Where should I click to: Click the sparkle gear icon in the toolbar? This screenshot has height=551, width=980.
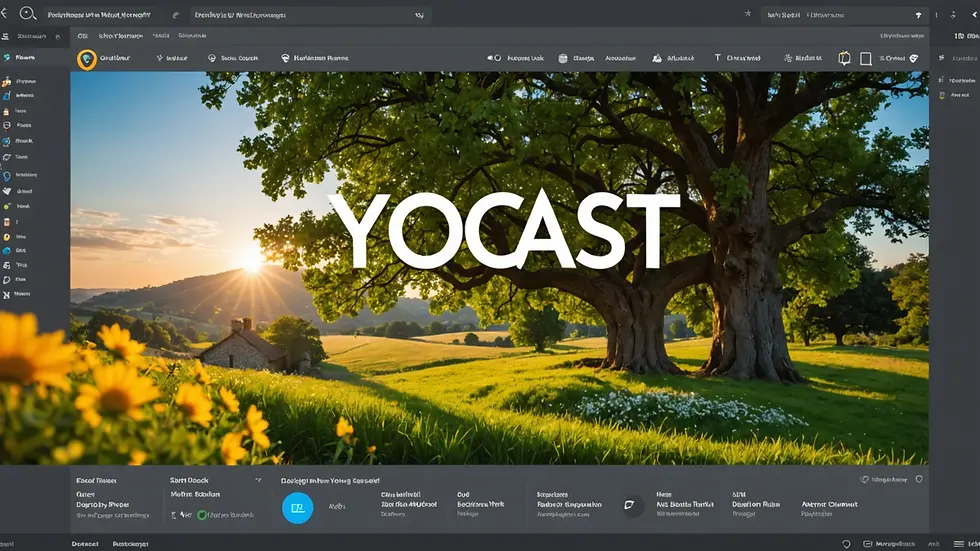tap(788, 58)
